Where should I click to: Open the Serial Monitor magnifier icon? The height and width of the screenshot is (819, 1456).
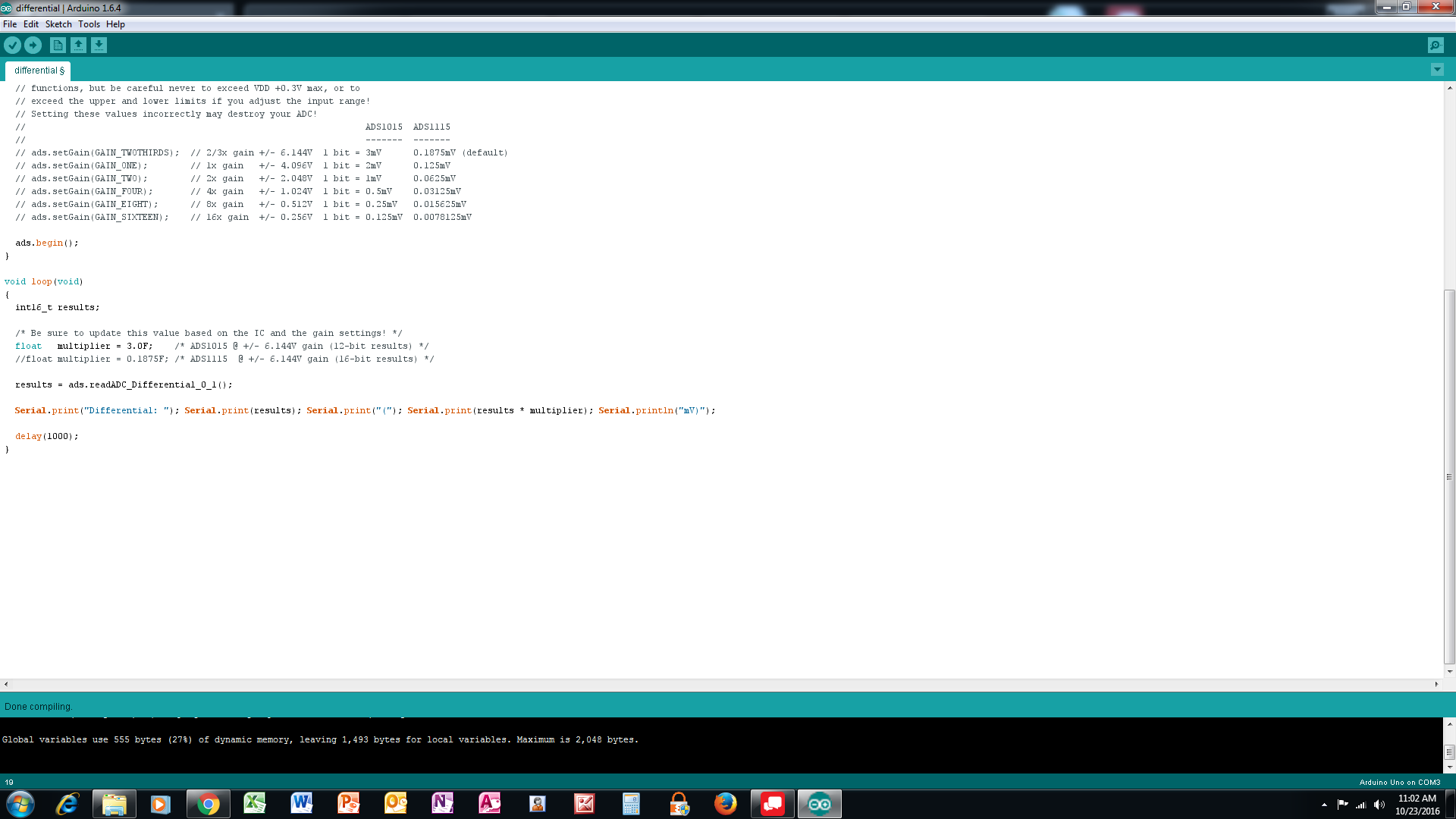(1435, 45)
